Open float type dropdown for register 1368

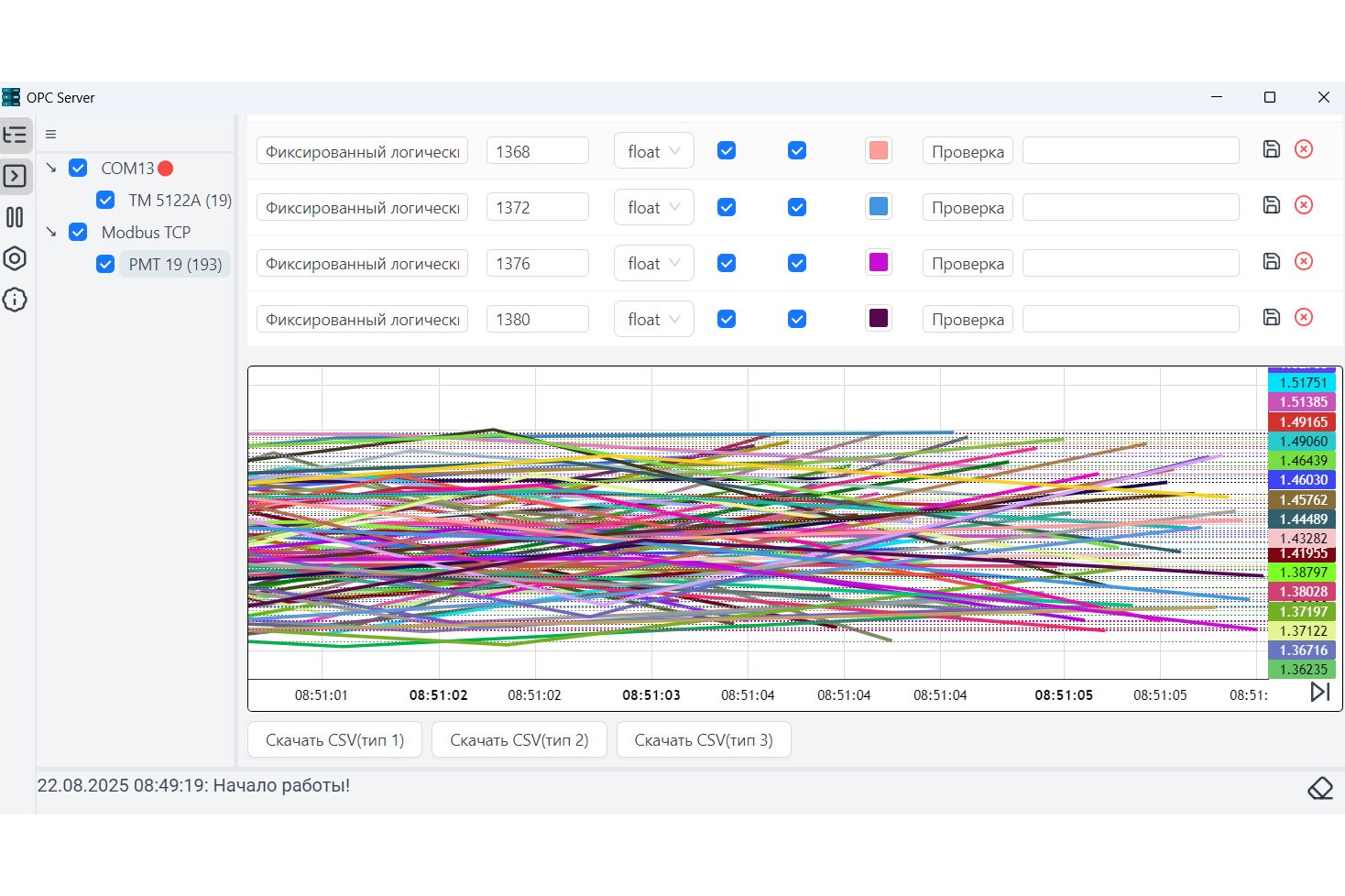(653, 151)
